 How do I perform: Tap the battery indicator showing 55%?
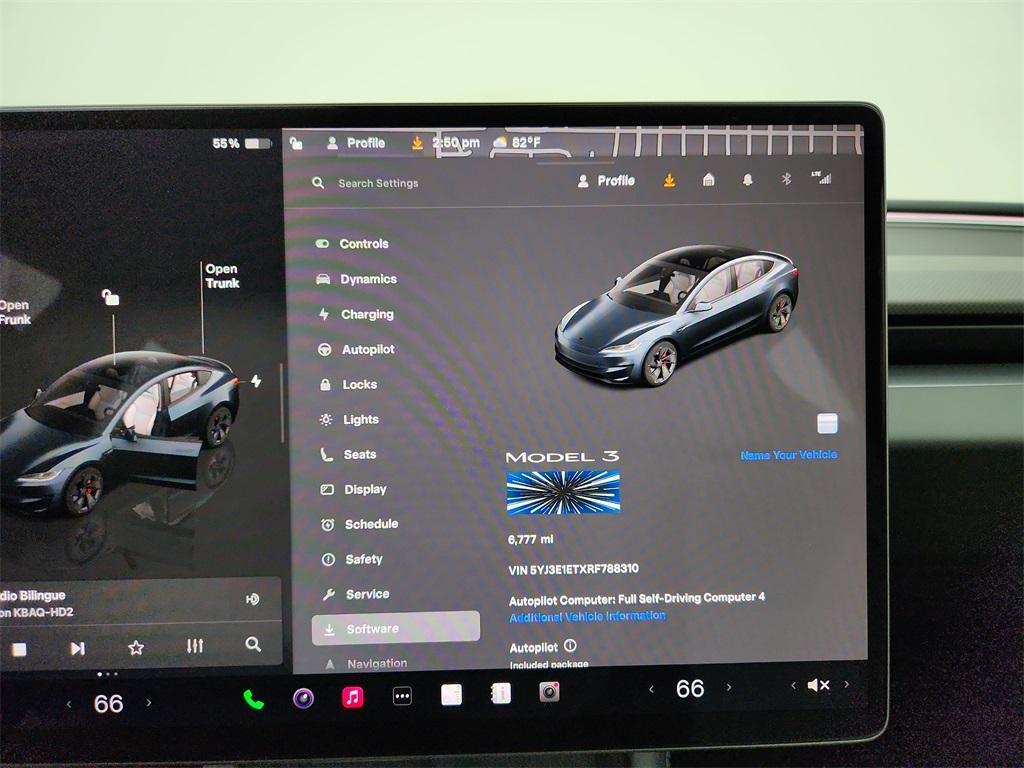[241, 143]
